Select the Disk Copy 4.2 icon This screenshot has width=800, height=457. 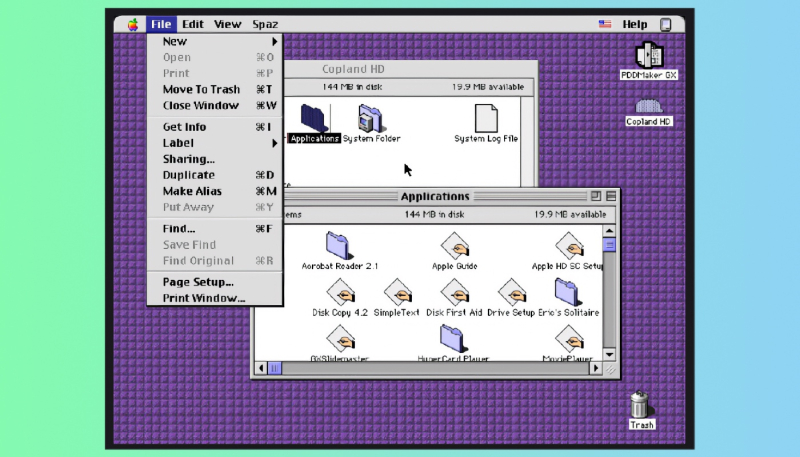point(340,292)
